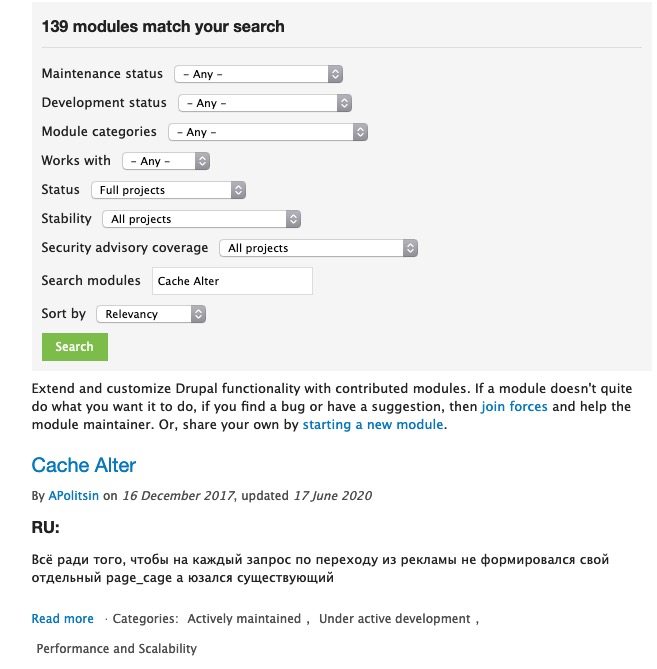Viewport: 657px width, 669px height.
Task: Expand the Development status dropdown
Action: coord(264,103)
